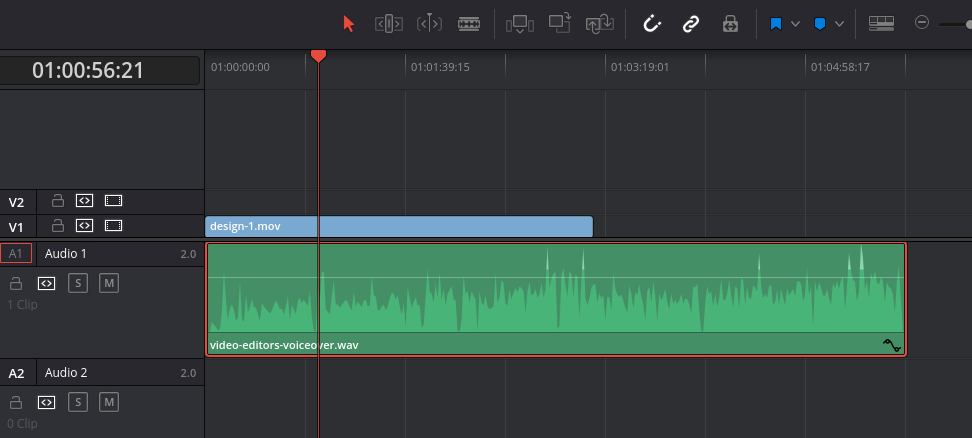Viewport: 972px width, 438px height.
Task: Lock the V1 video track
Action: click(x=58, y=226)
